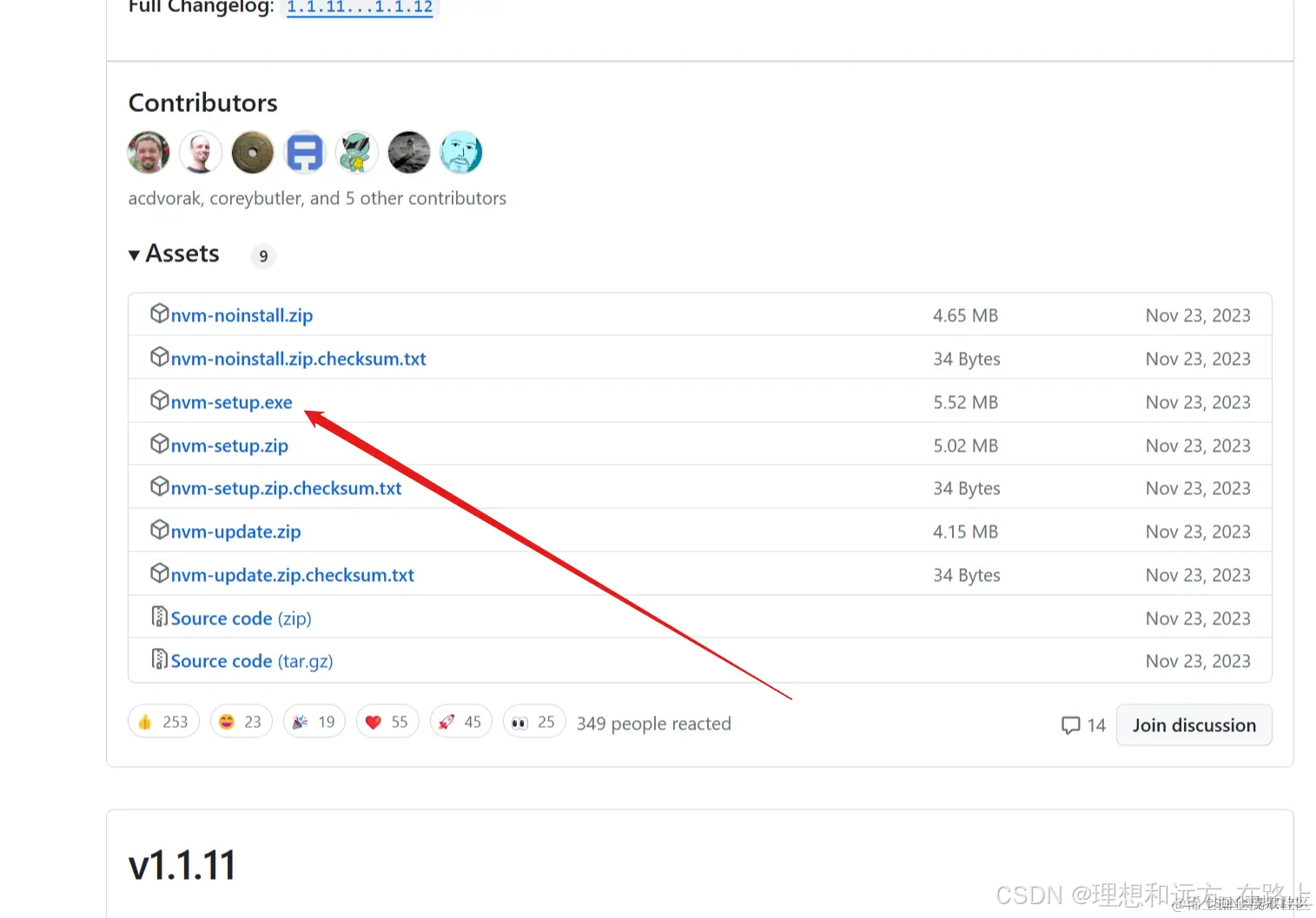This screenshot has height=918, width=1316.
Task: Open the 14 comments discussion icon
Action: pos(1083,725)
